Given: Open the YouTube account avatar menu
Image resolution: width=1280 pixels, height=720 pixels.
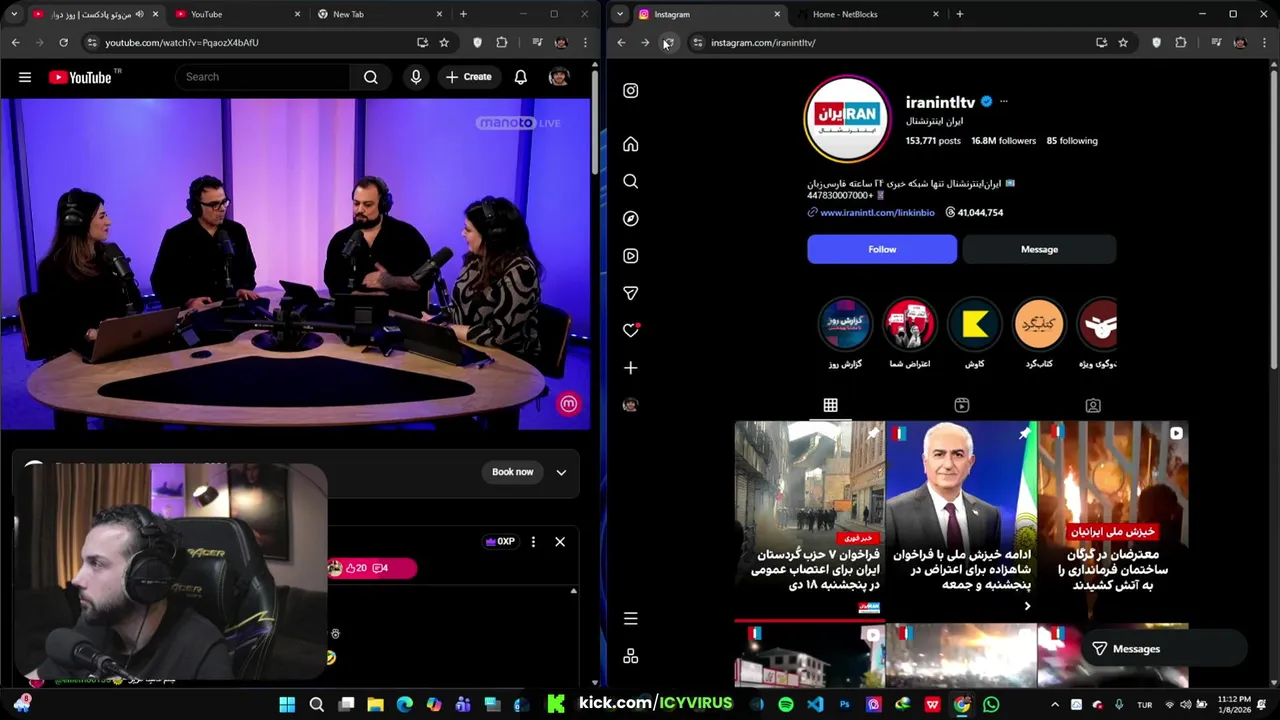Looking at the screenshot, I should [559, 77].
